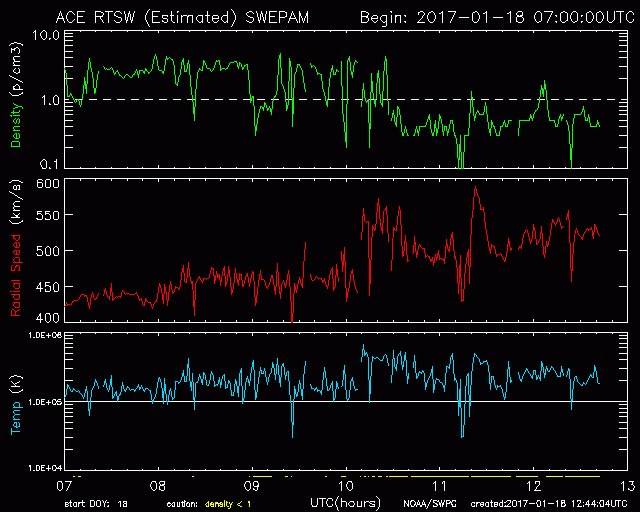
Task: Click the 'start DOY: 18' footer text
Action: point(96,504)
